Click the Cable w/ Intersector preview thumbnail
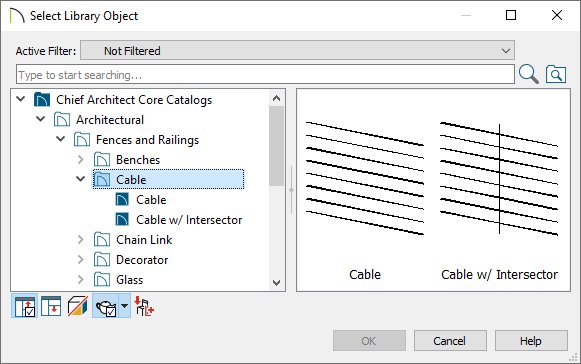Screen dimensions: 581x364 point(499,178)
